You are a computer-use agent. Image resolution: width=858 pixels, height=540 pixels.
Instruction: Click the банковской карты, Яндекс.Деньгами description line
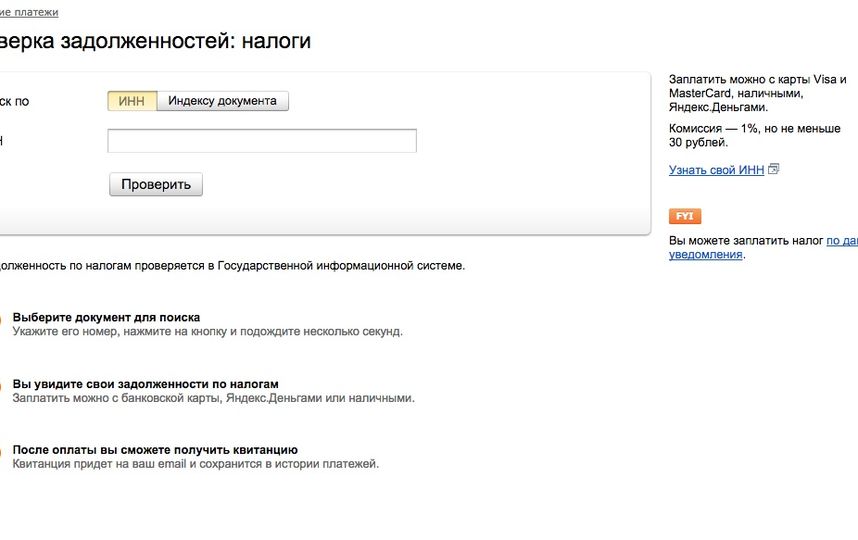[x=213, y=398]
